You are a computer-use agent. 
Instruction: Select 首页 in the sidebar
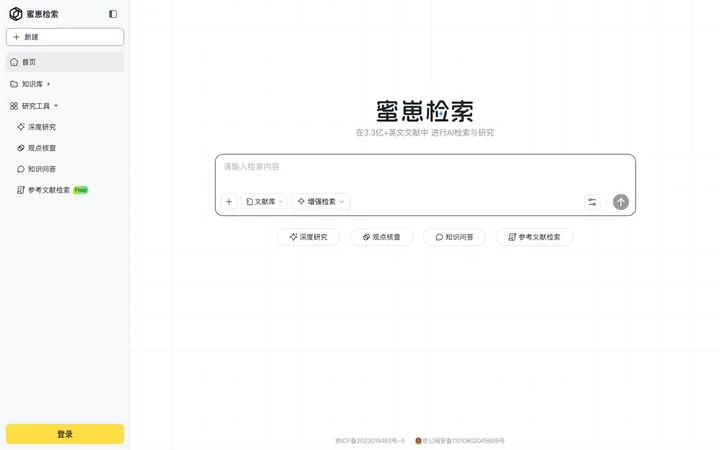click(x=65, y=62)
